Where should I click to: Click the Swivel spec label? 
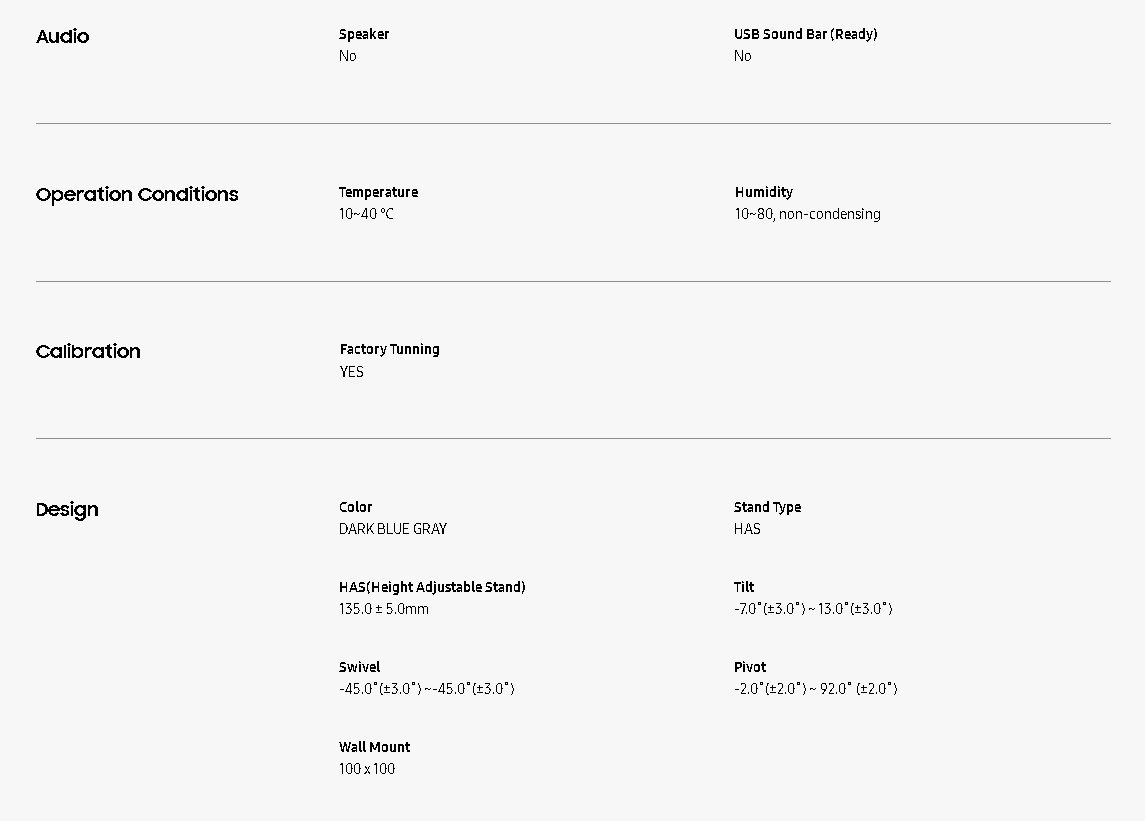pyautogui.click(x=359, y=667)
